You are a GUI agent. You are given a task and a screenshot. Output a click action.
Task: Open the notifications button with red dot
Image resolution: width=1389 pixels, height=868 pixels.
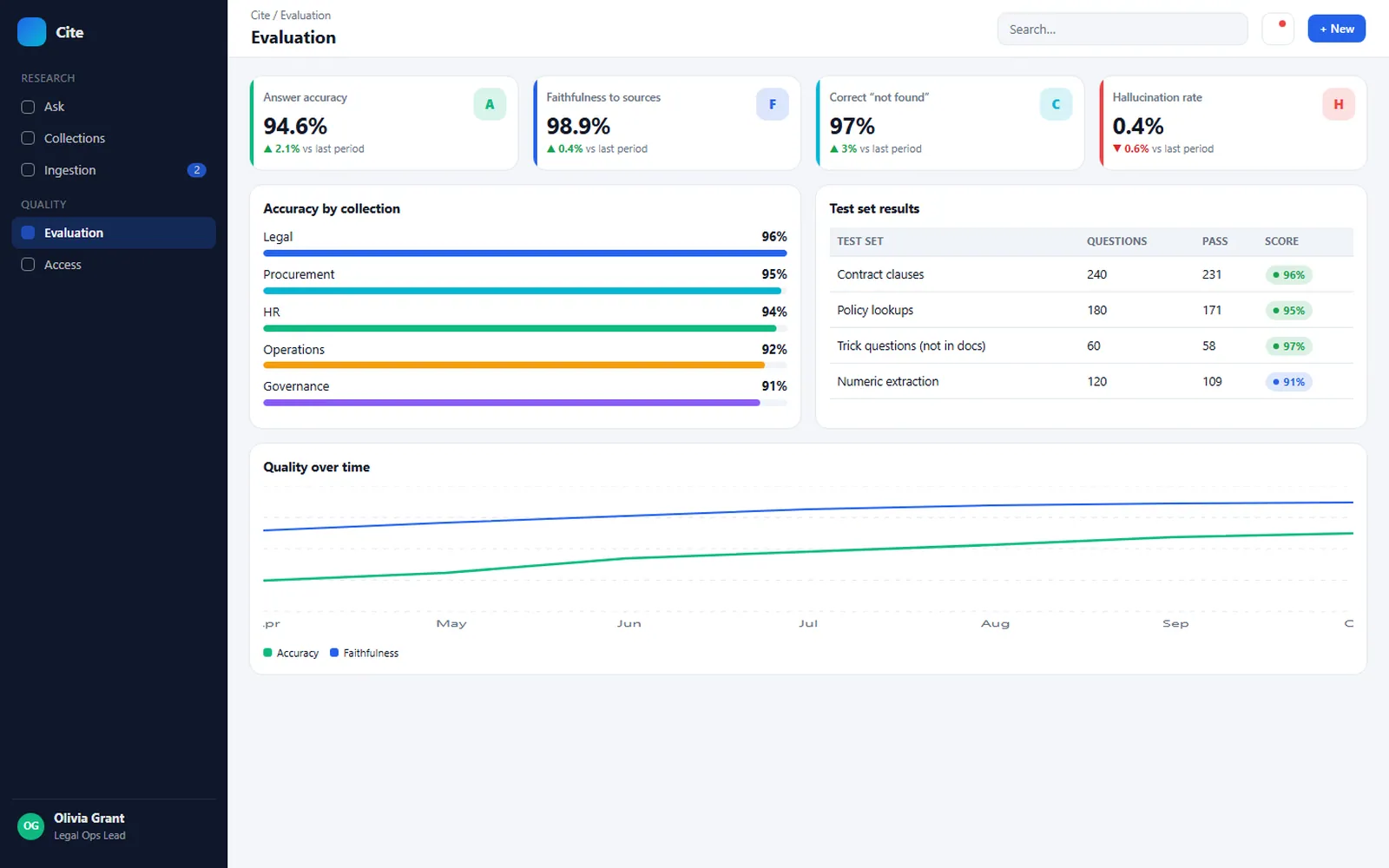point(1278,29)
